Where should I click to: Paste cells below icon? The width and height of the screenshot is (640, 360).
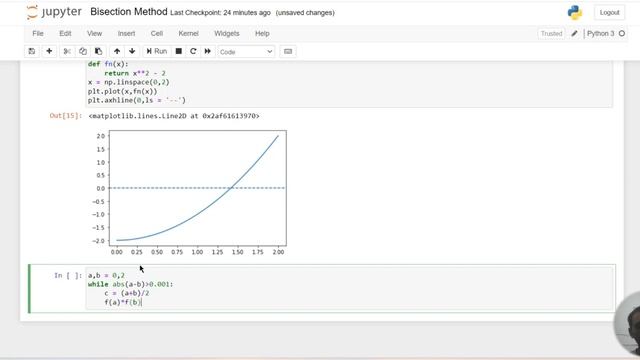coord(98,51)
